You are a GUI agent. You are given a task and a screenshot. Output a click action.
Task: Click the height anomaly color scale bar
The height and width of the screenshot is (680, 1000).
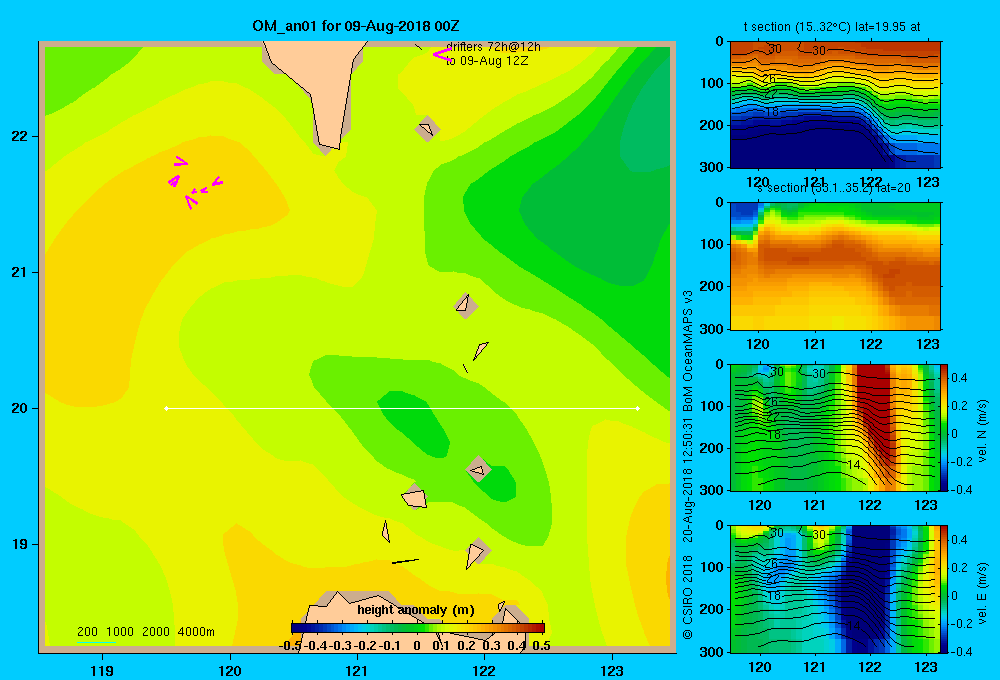tap(418, 628)
